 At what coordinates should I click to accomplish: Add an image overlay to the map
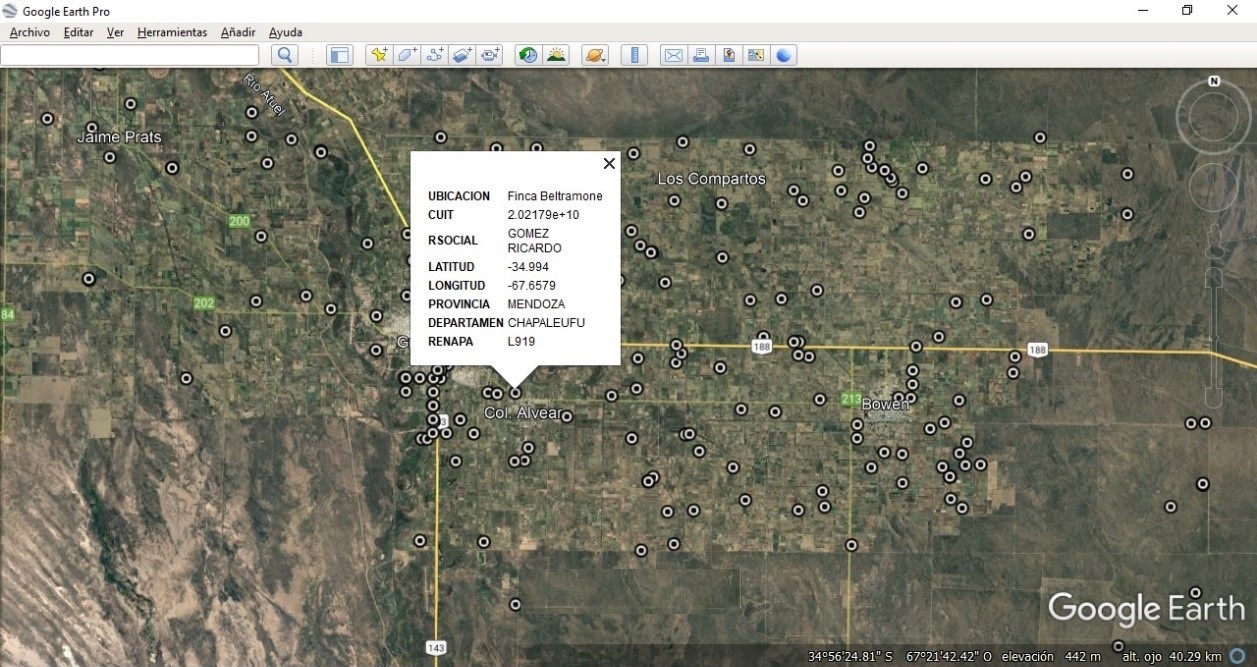click(x=461, y=55)
